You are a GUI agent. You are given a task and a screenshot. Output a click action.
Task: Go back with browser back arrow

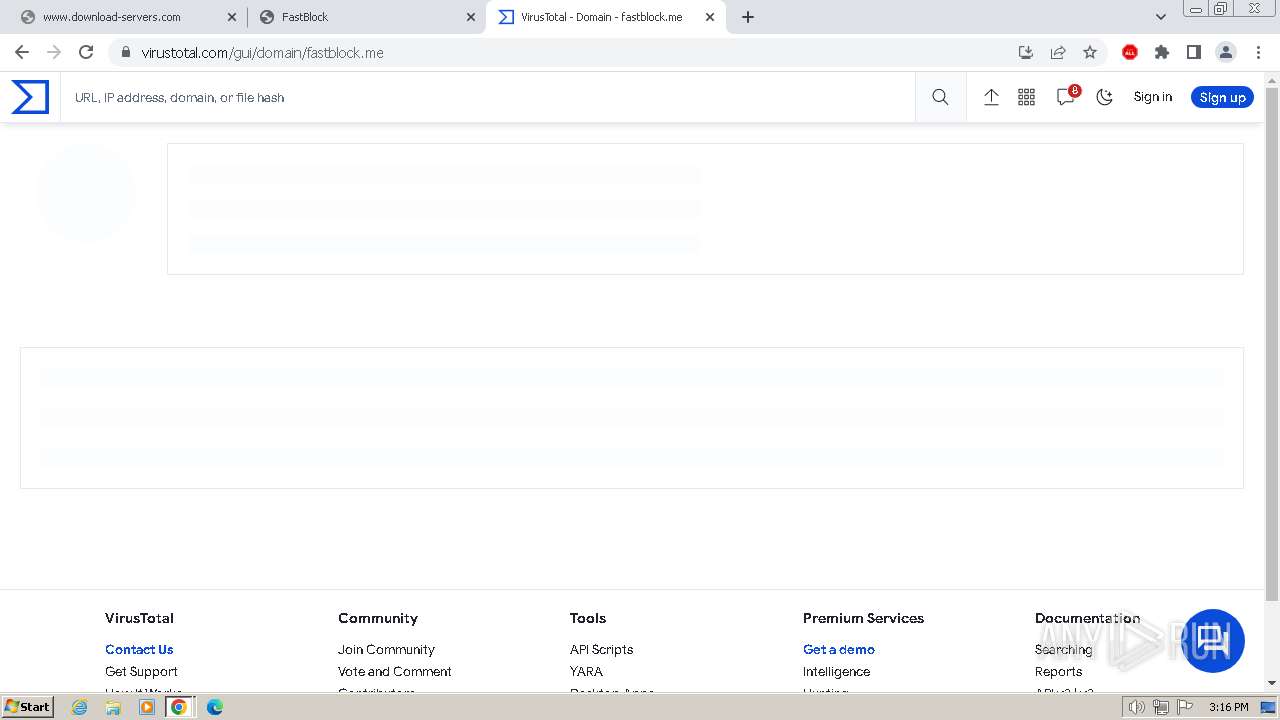coord(22,52)
